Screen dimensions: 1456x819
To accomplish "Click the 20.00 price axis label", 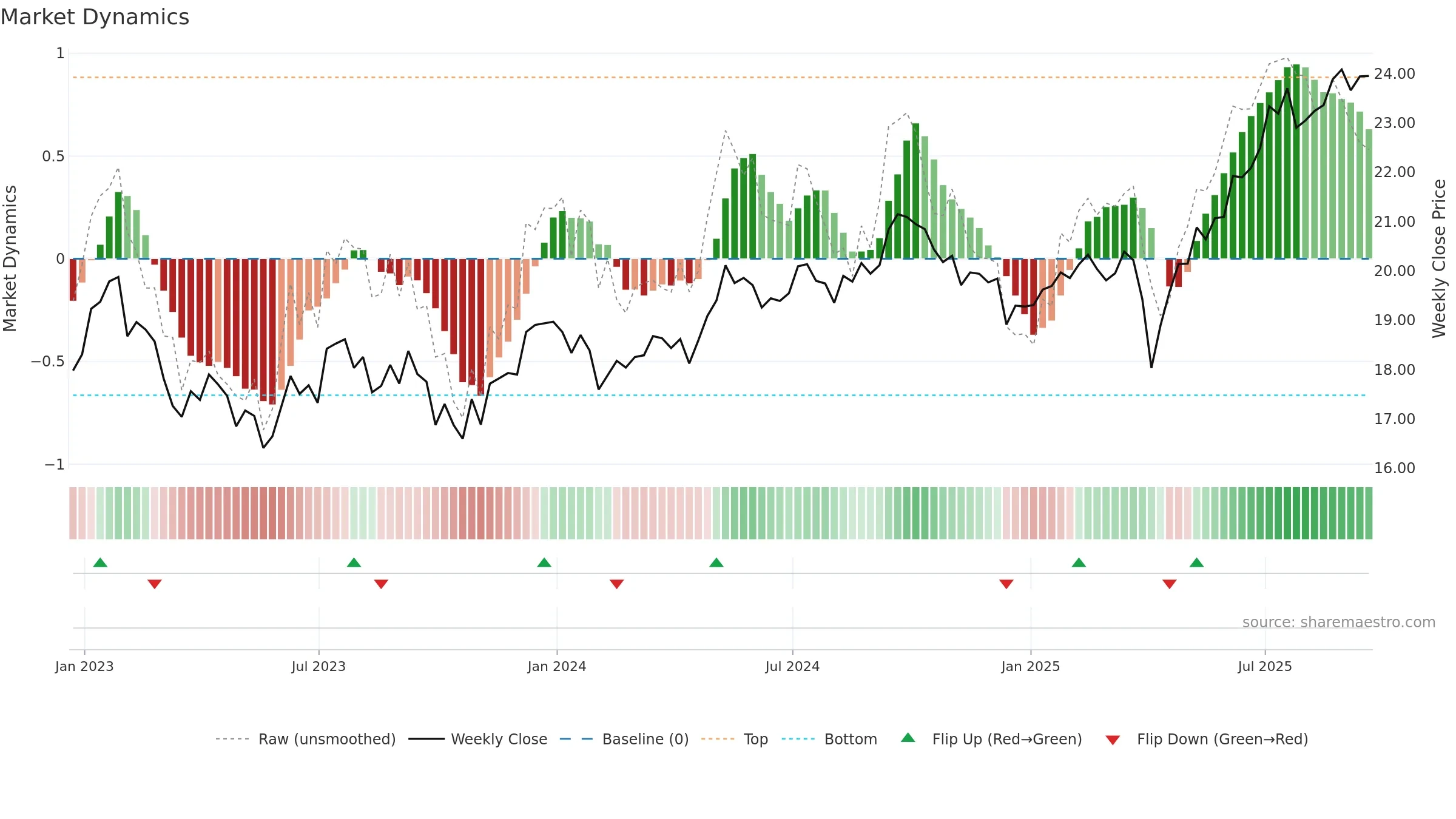I will coord(1395,271).
